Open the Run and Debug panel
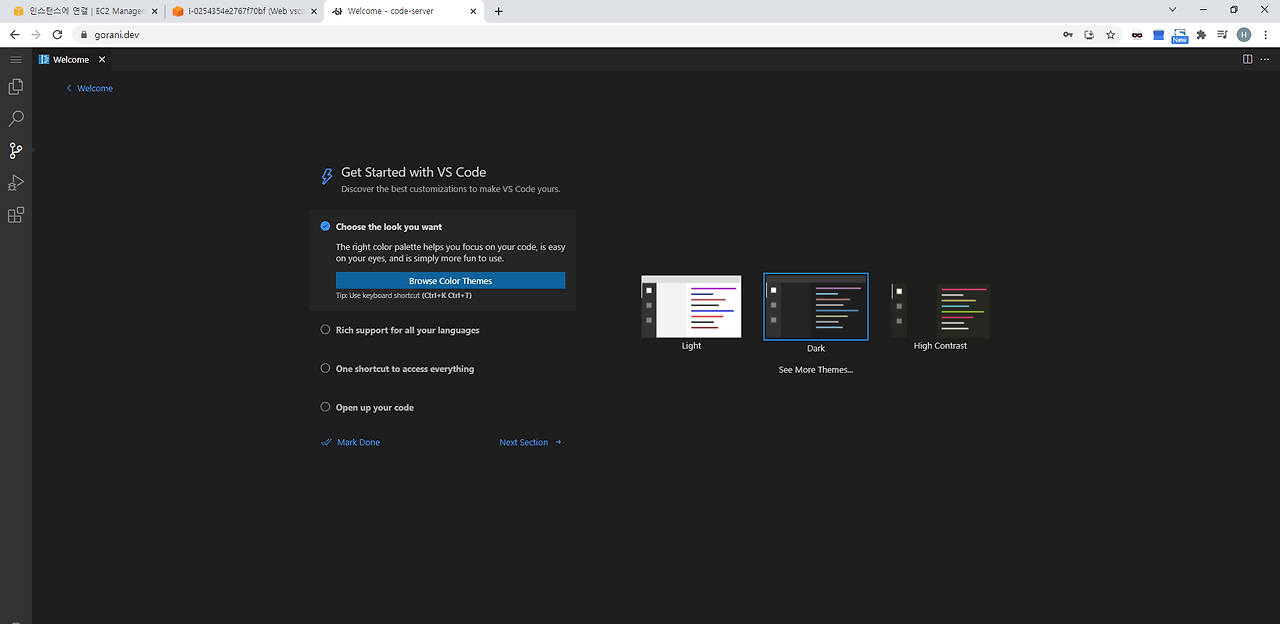The image size is (1280, 624). click(15, 183)
